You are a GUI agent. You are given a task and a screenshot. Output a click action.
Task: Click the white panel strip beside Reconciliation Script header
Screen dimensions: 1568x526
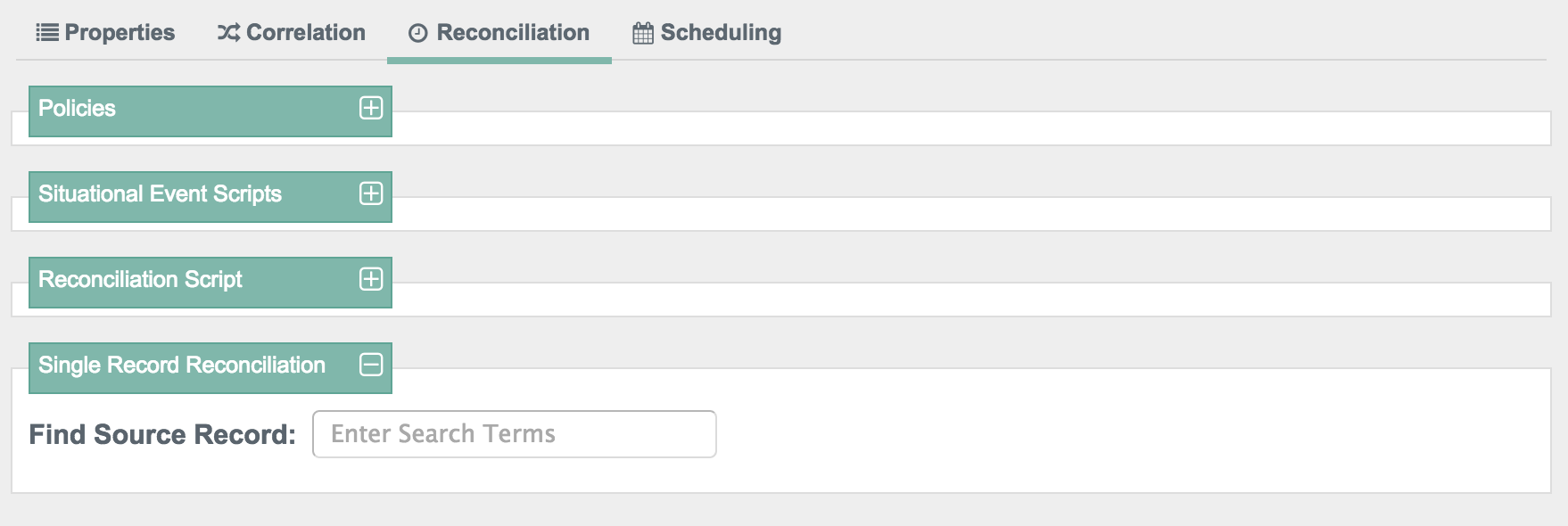pyautogui.click(x=970, y=300)
